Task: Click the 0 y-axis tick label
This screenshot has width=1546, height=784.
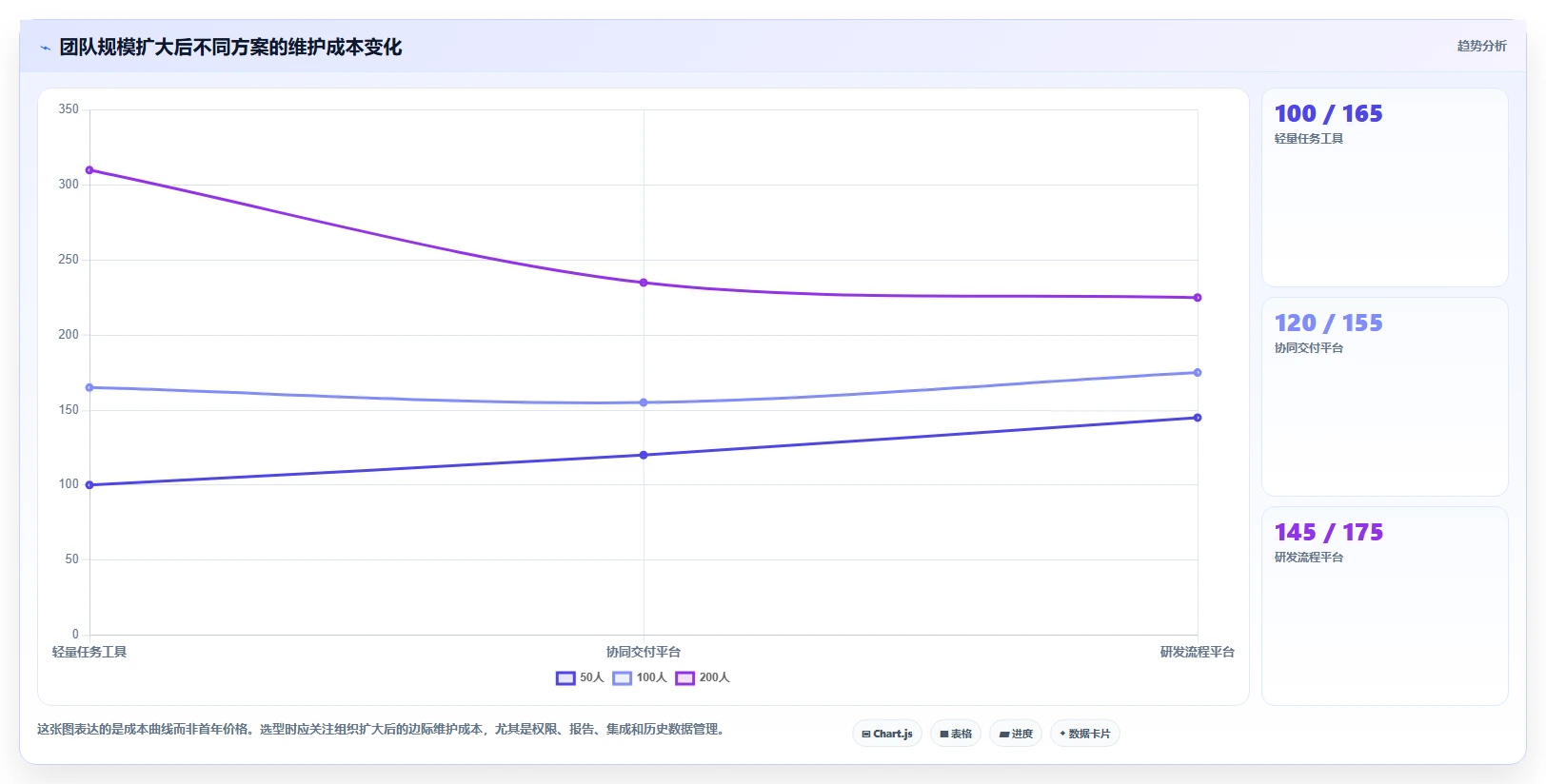Action: coord(75,635)
